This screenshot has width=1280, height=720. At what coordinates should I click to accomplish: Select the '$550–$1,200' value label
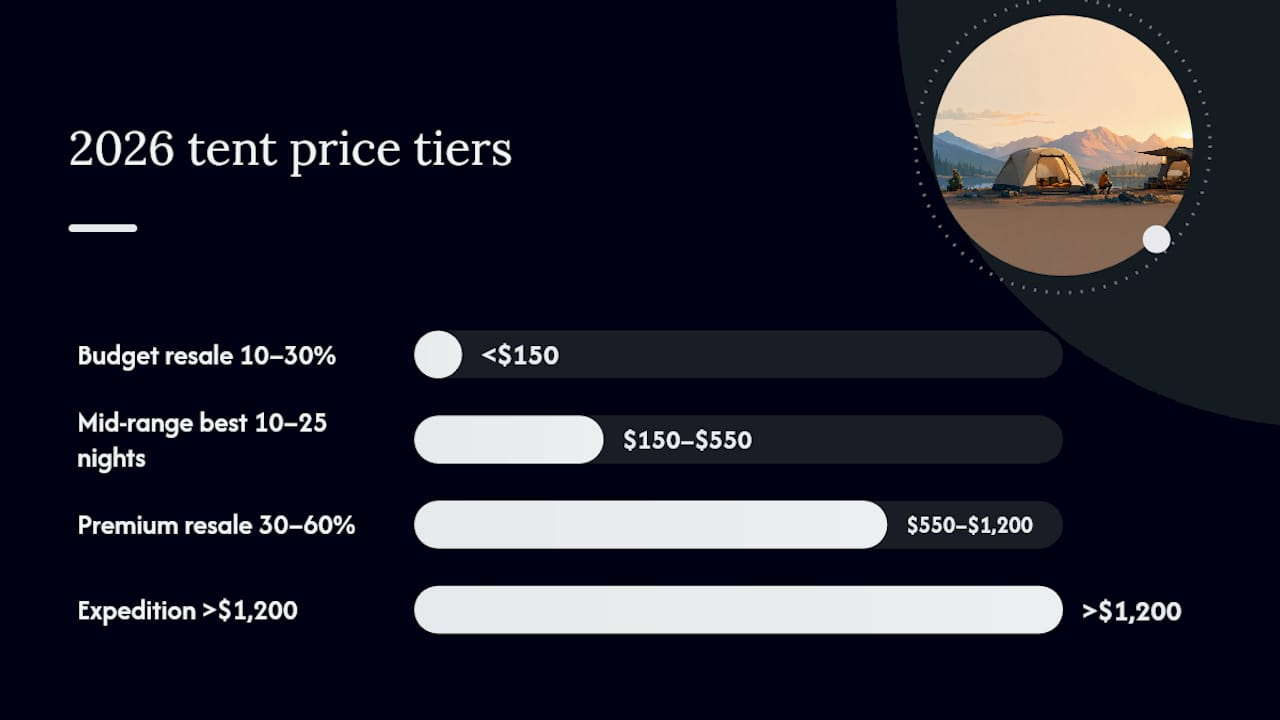click(x=970, y=525)
